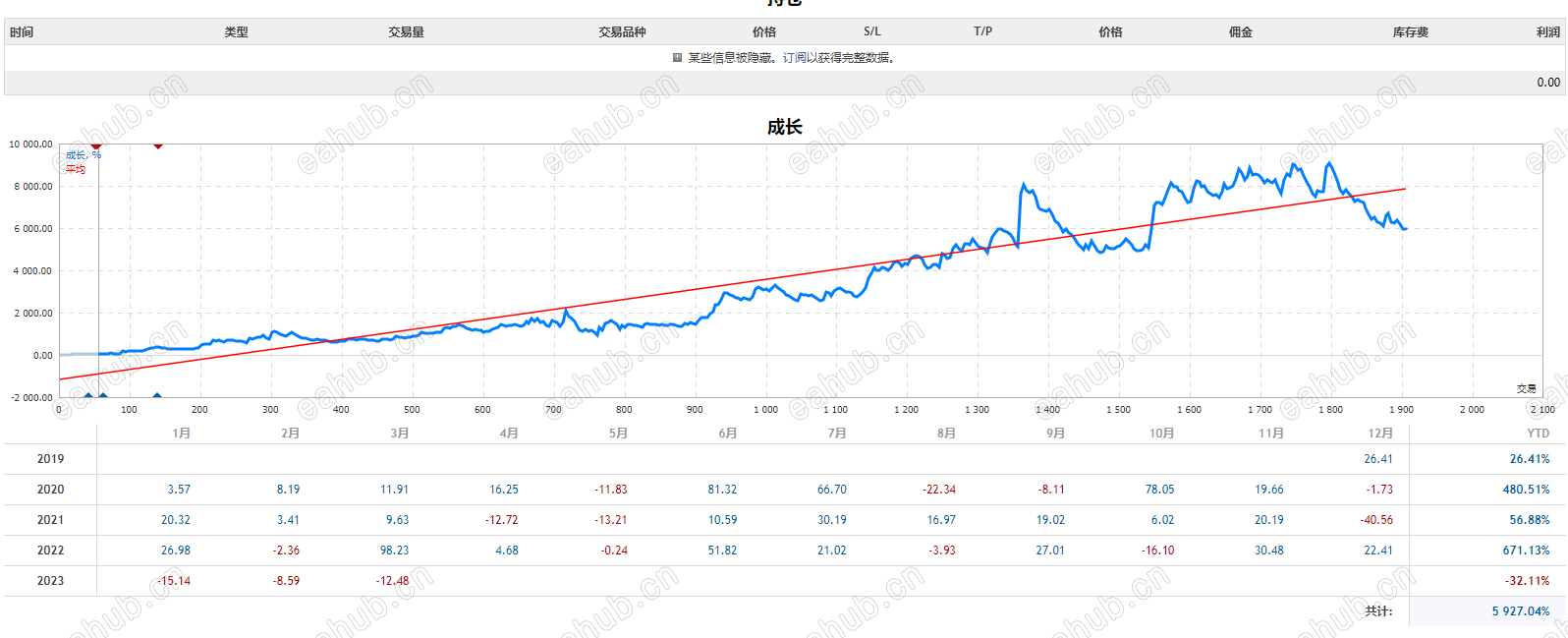Click the 利润 column header
The image size is (1568, 638).
pyautogui.click(x=1548, y=32)
